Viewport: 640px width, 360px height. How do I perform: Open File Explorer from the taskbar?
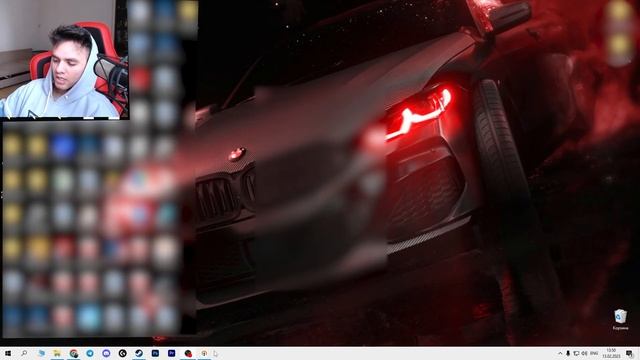point(57,353)
